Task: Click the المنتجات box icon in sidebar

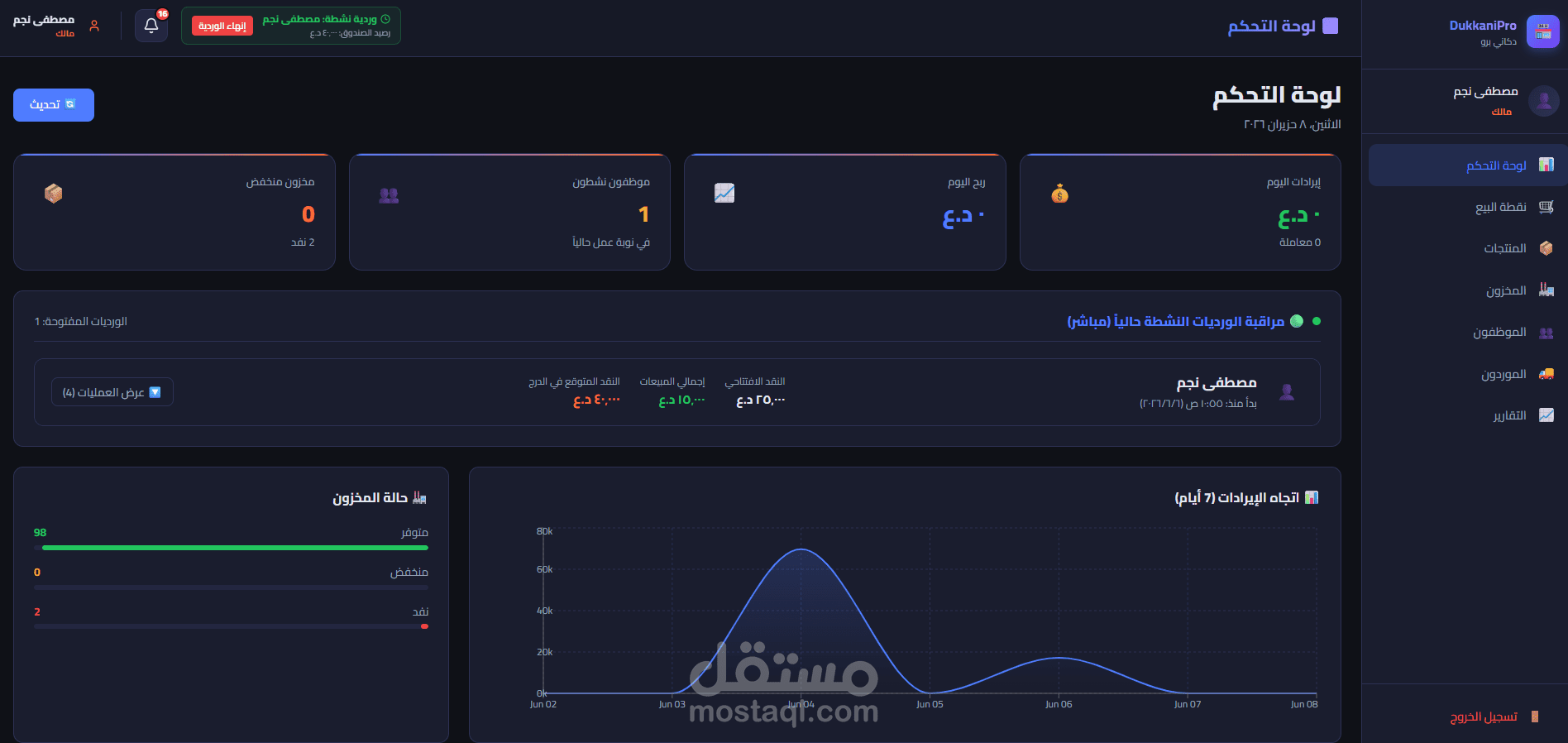Action: point(1546,248)
